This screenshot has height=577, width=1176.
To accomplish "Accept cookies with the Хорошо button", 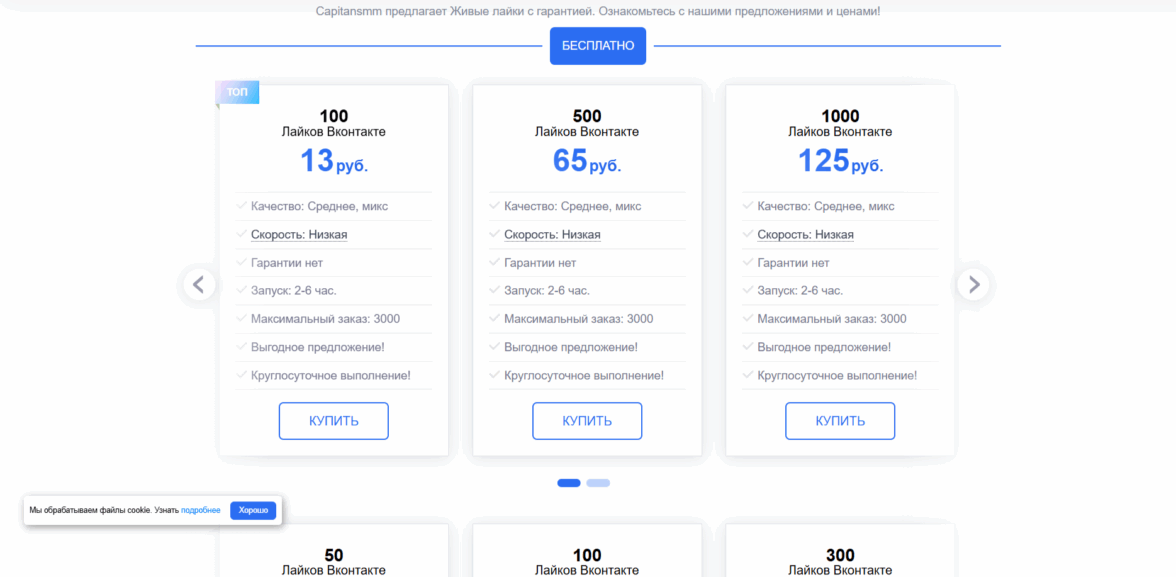I will tap(253, 510).
